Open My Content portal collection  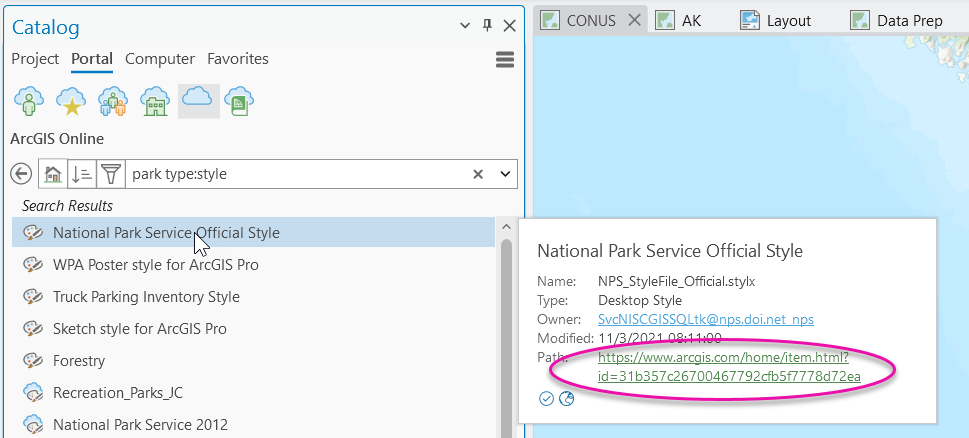(27, 101)
